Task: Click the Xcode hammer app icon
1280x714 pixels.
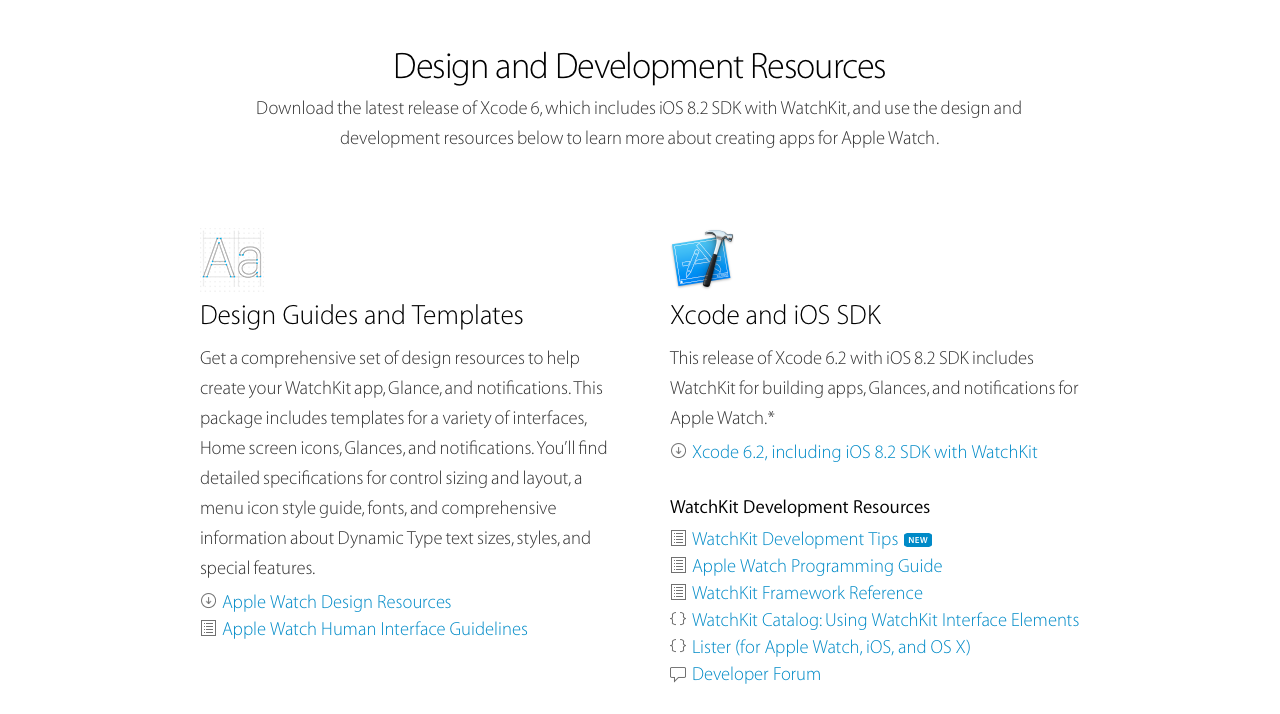Action: coord(702,259)
